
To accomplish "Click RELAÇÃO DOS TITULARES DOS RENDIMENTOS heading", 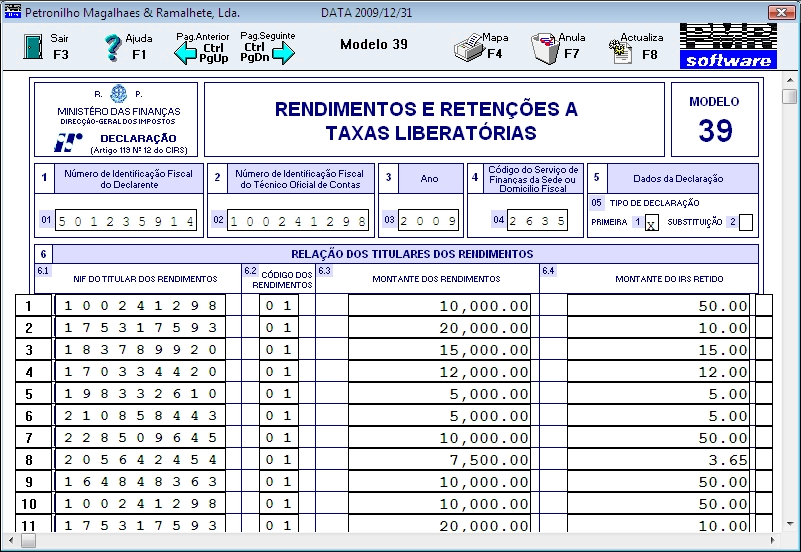I will (412, 254).
